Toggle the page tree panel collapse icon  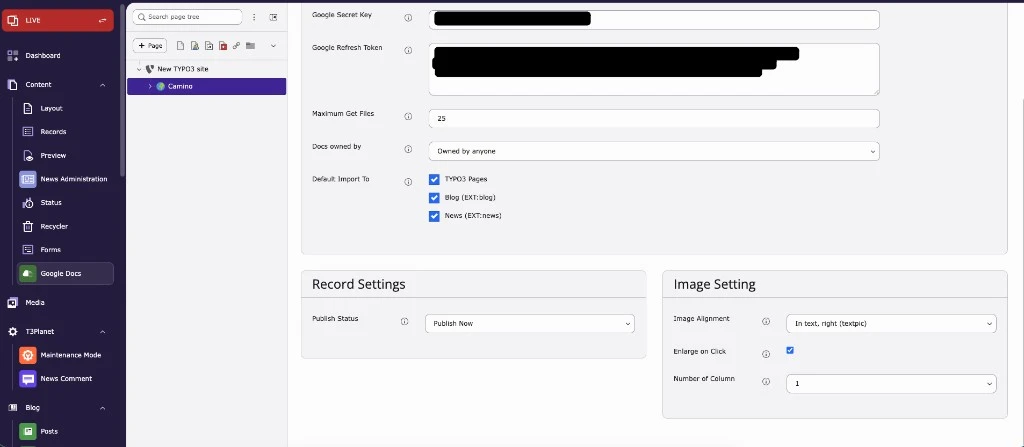pos(274,18)
